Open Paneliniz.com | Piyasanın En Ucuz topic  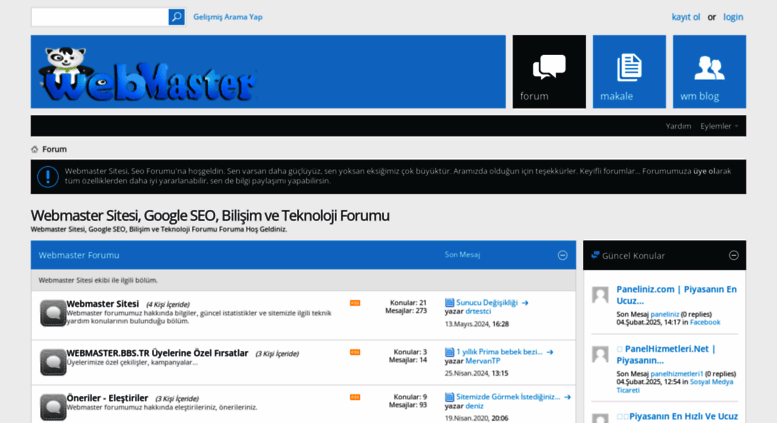(676, 295)
